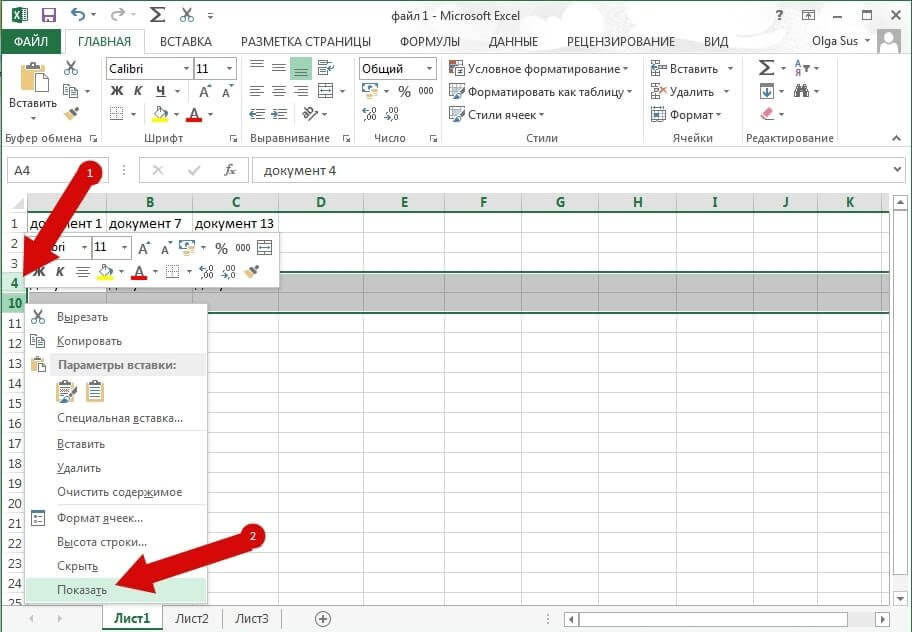Expand Условное форматирование menu

tap(540, 69)
